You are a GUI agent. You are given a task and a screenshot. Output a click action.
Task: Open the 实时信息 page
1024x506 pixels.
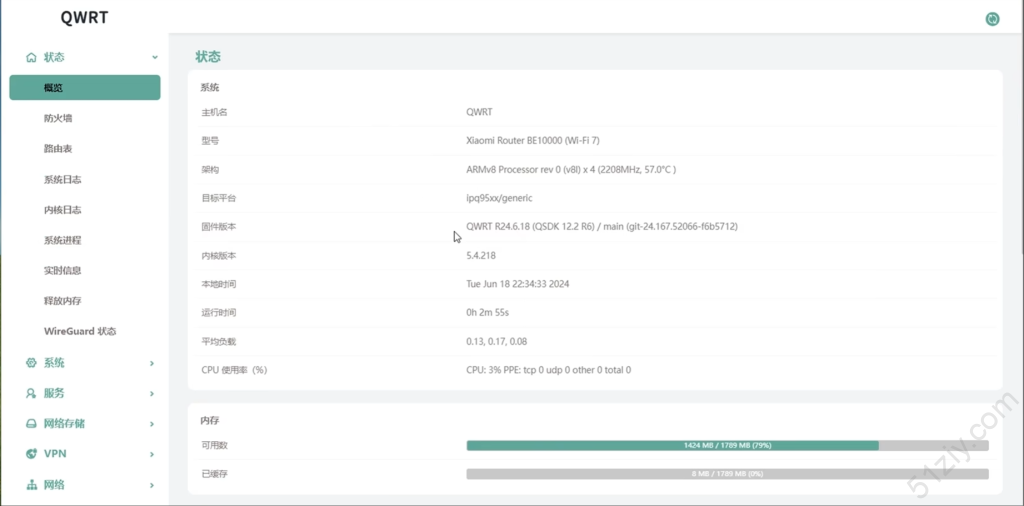[x=63, y=270]
